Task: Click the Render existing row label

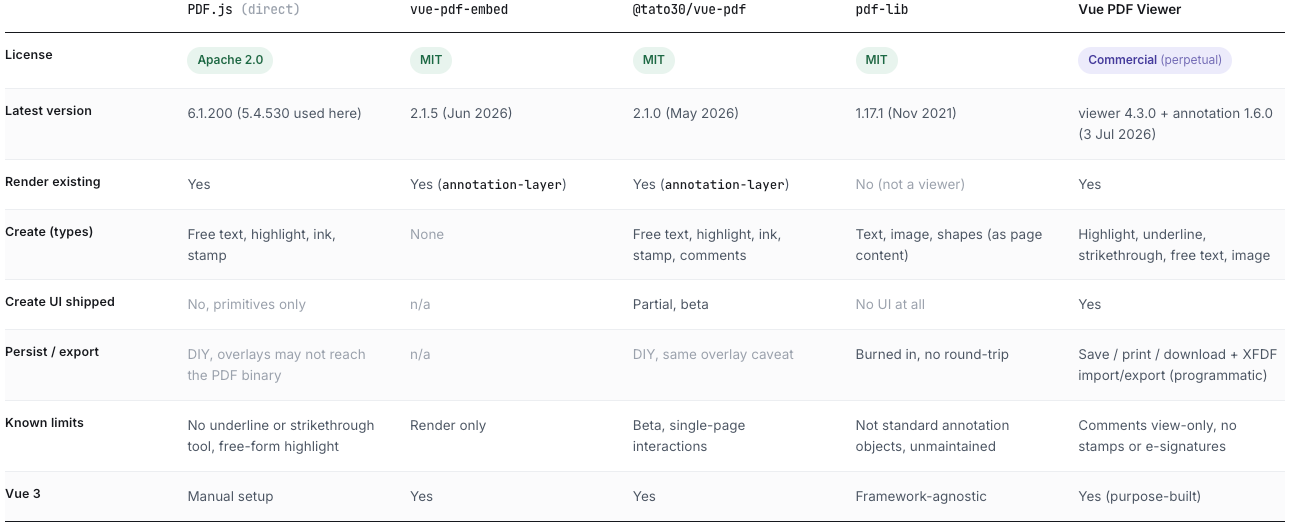Action: (53, 181)
